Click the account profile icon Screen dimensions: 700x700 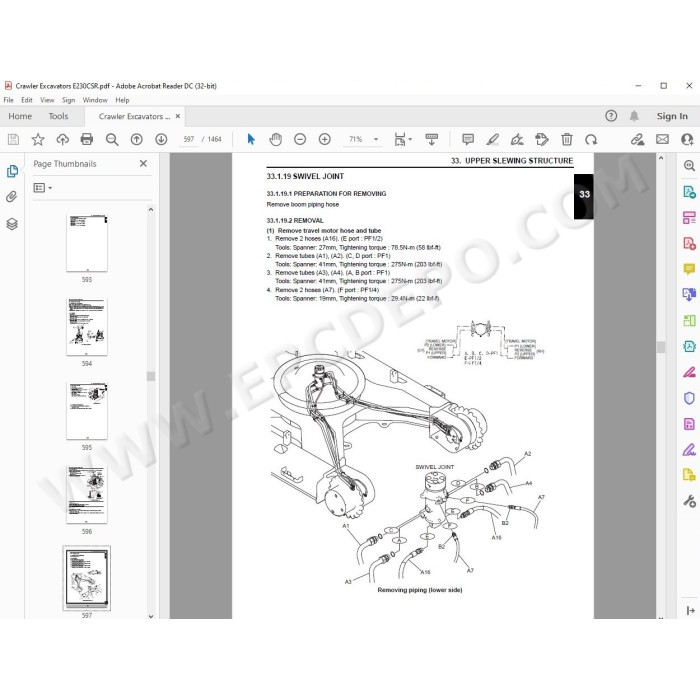pyautogui.click(x=687, y=140)
